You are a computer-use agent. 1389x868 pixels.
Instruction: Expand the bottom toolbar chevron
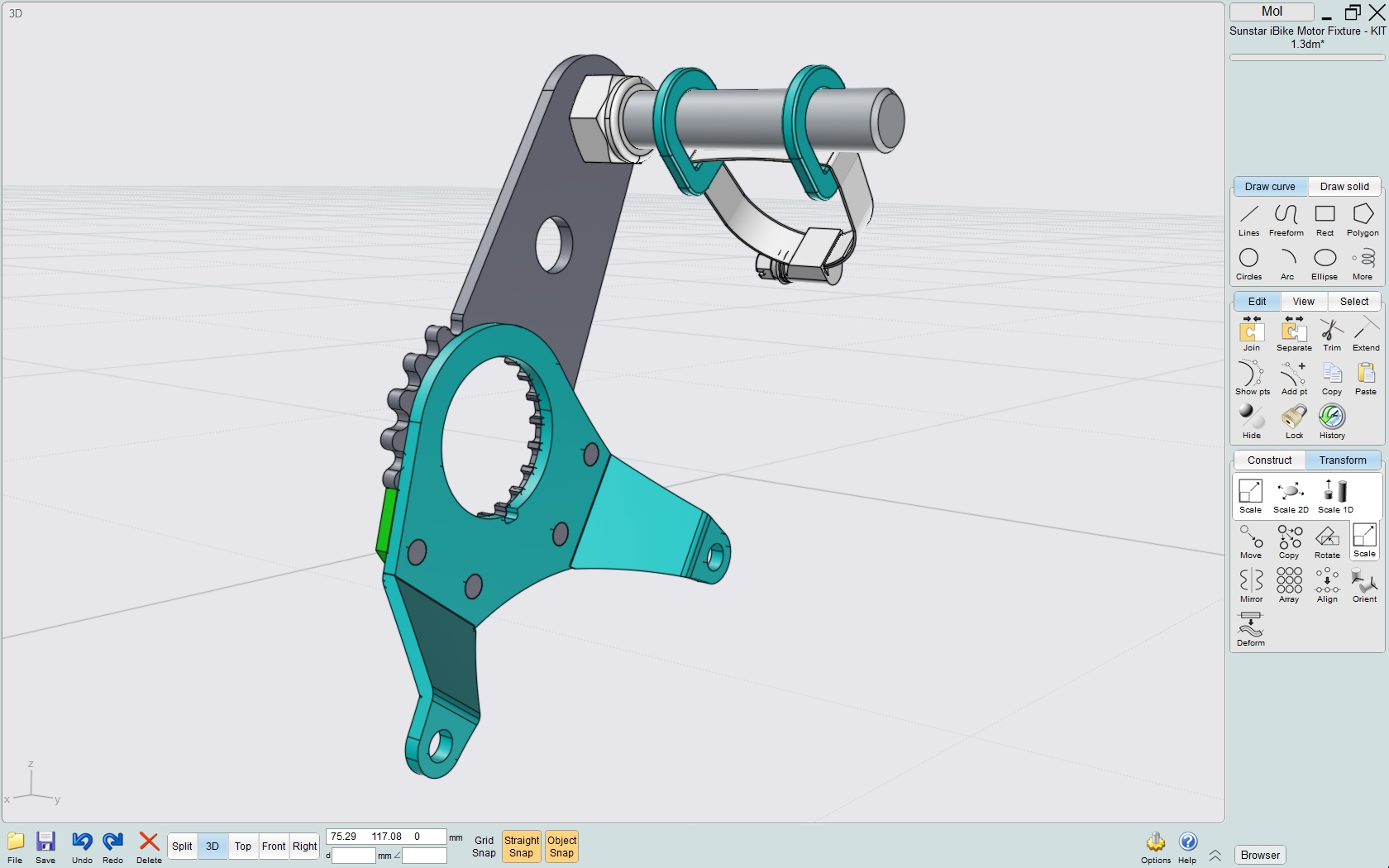click(x=1215, y=856)
